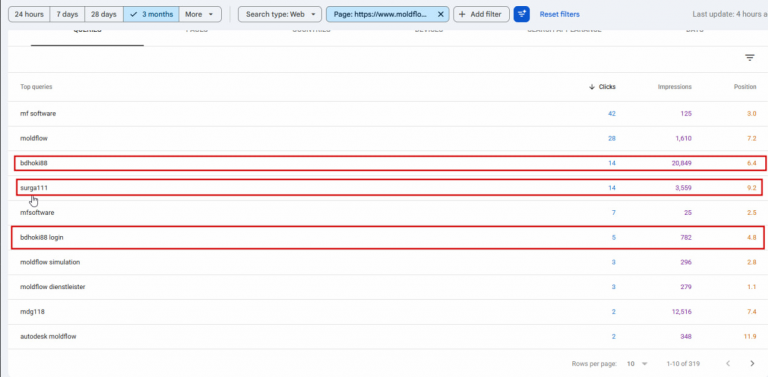Viewport: 768px width, 377px height.
Task: Sort by Position column header
Action: (745, 87)
